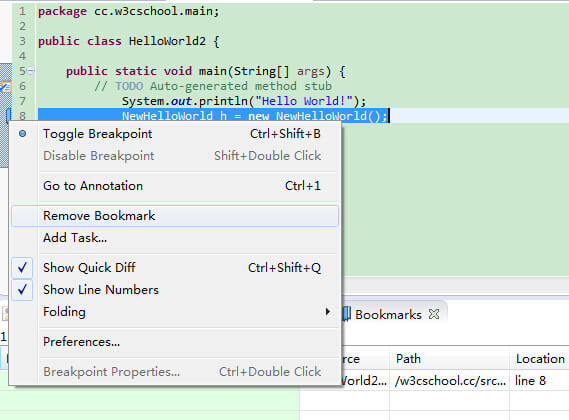569x420 pixels.
Task: Open Add Task... dialog
Action: coord(175,238)
